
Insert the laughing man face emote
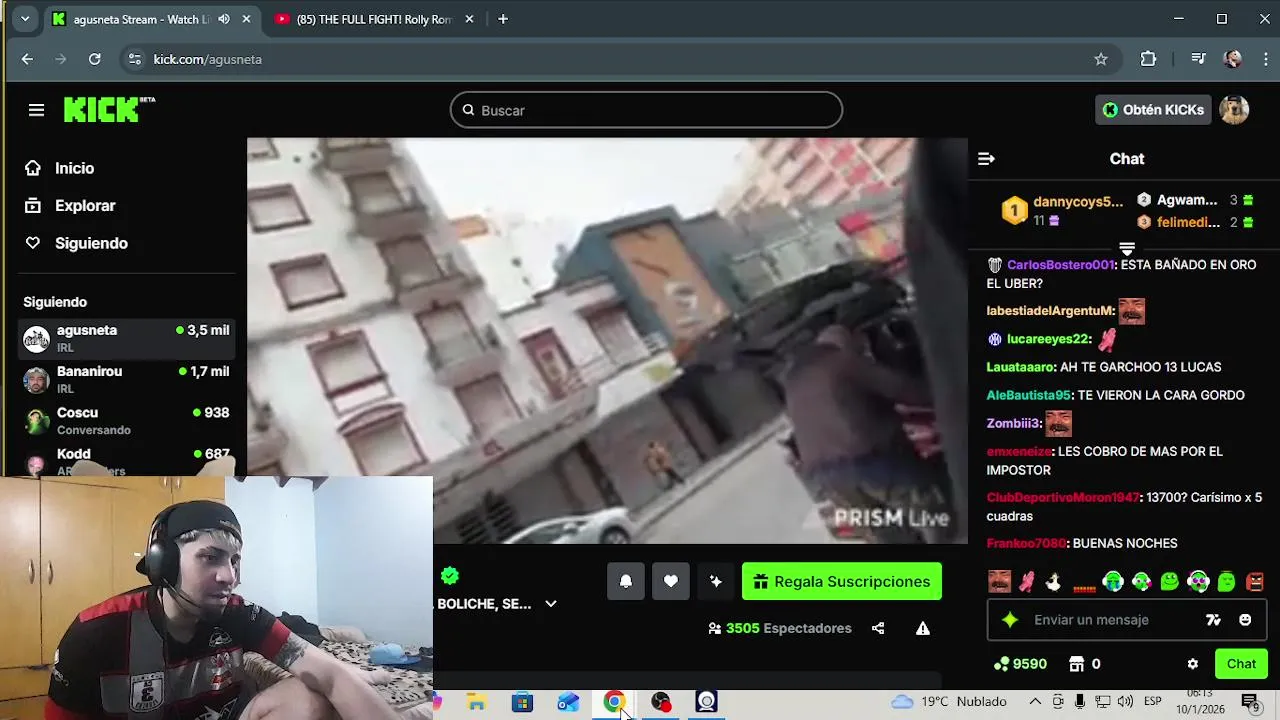[x=999, y=582]
